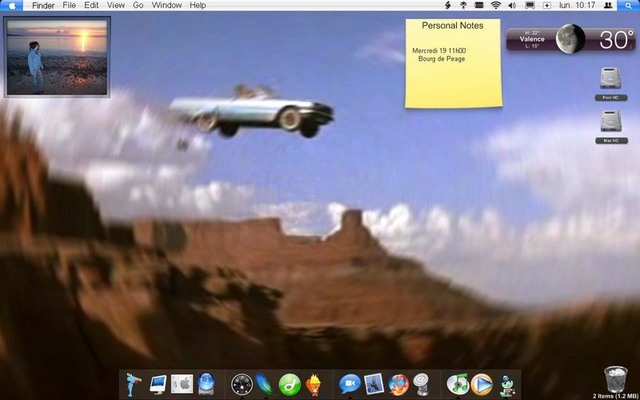The height and width of the screenshot is (400, 640).
Task: Open the Go menu
Action: (x=138, y=5)
